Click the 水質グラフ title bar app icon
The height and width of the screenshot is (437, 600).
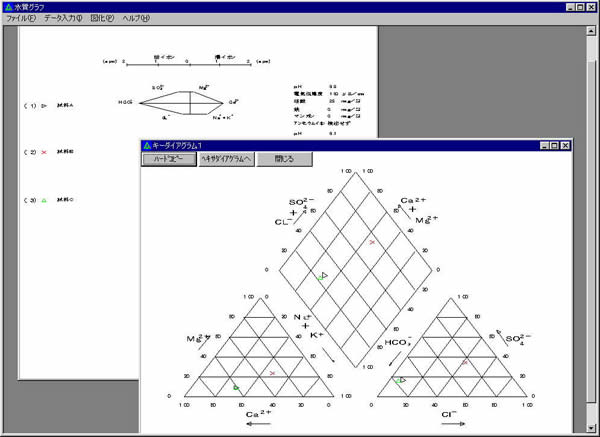(8, 6)
